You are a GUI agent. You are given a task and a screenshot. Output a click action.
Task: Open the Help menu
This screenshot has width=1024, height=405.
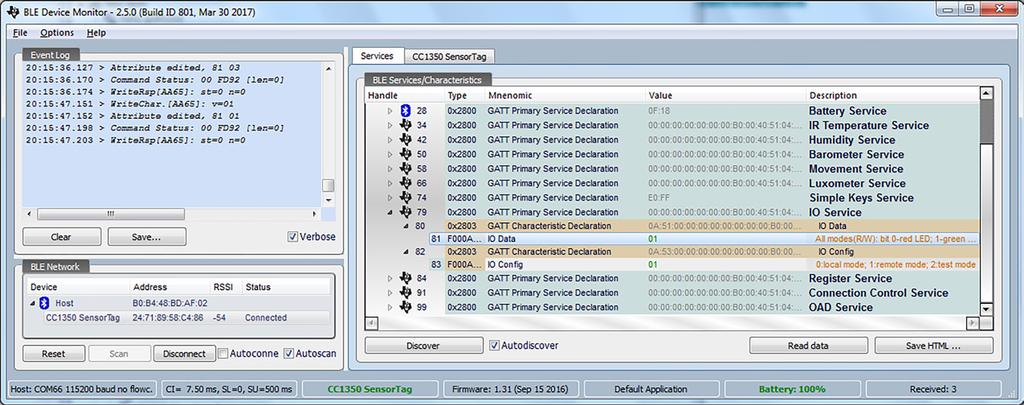(x=96, y=33)
